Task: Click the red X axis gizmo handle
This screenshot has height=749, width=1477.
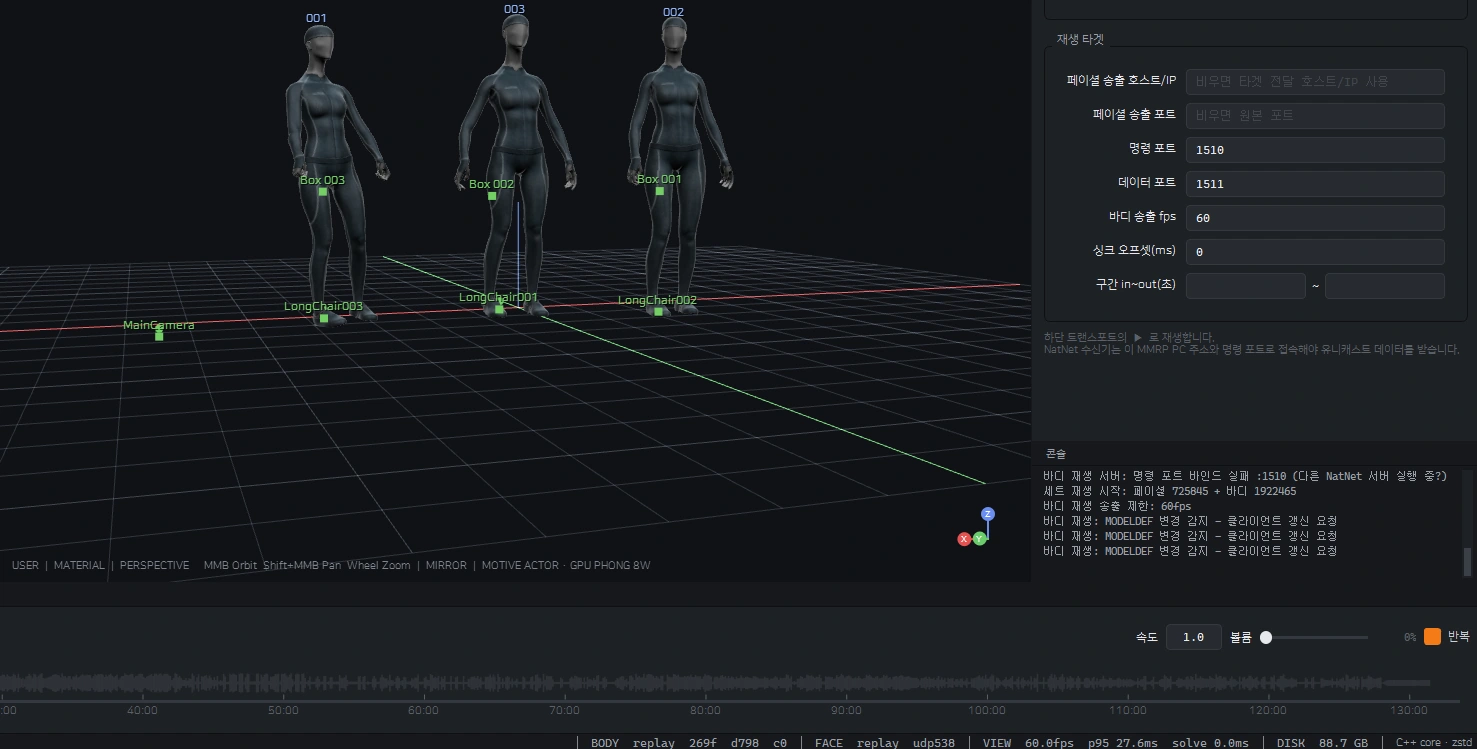Action: (964, 539)
